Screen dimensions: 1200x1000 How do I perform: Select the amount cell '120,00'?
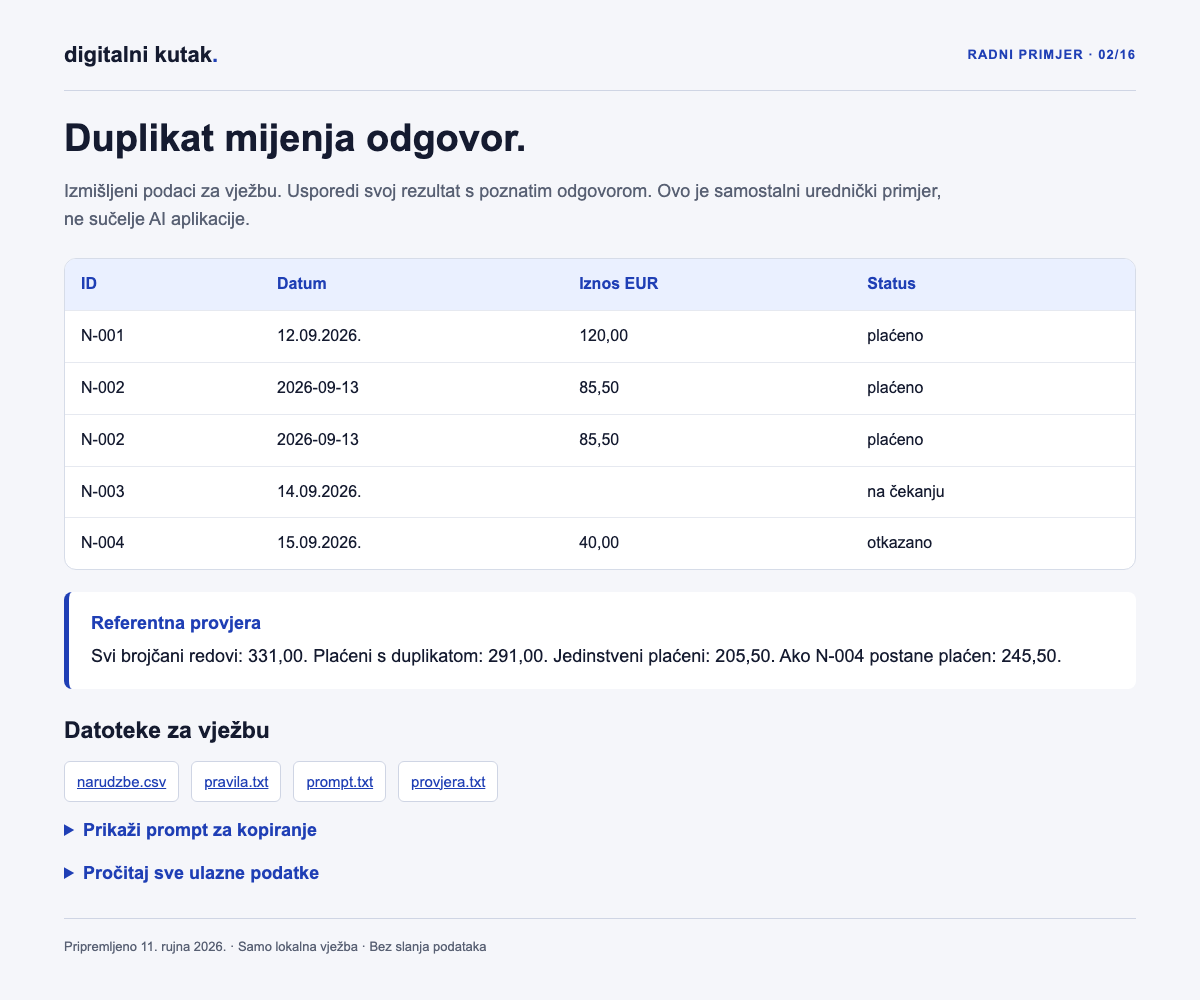coord(707,336)
